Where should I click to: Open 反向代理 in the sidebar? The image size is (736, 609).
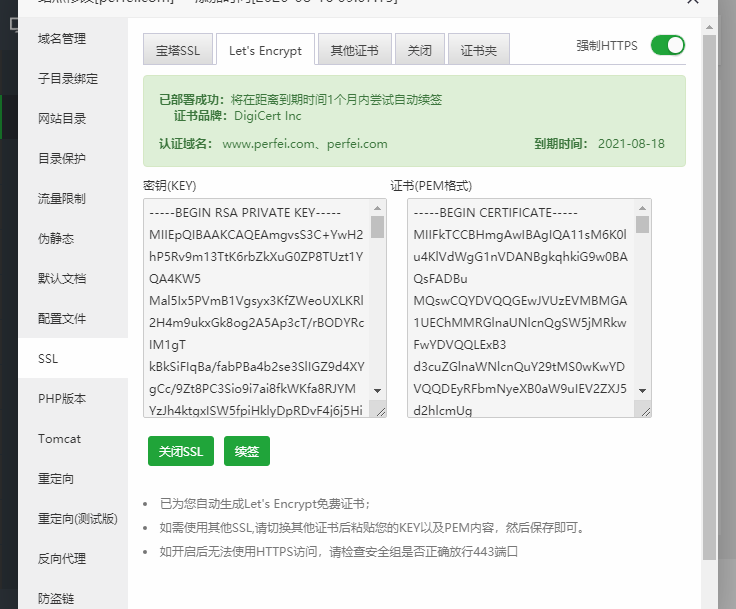pos(73,558)
